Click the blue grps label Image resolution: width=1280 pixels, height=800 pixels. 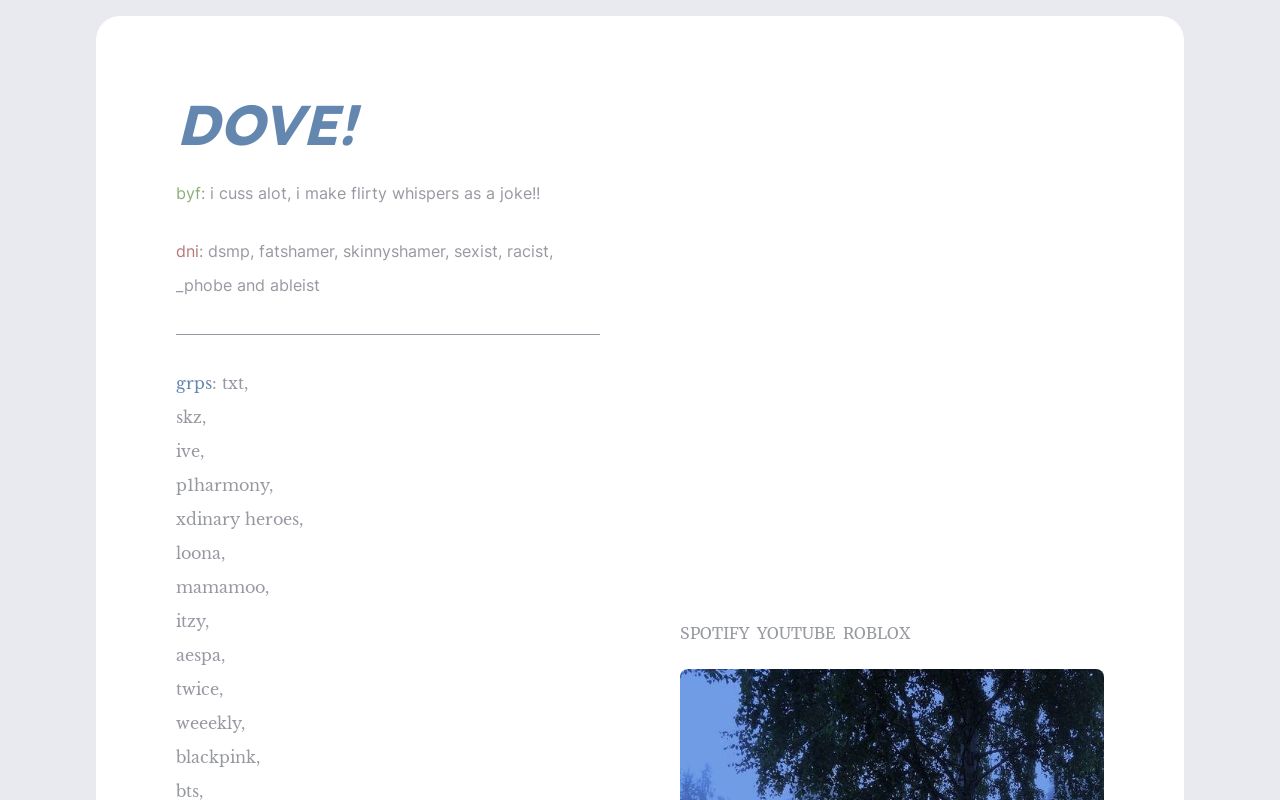[x=194, y=384]
